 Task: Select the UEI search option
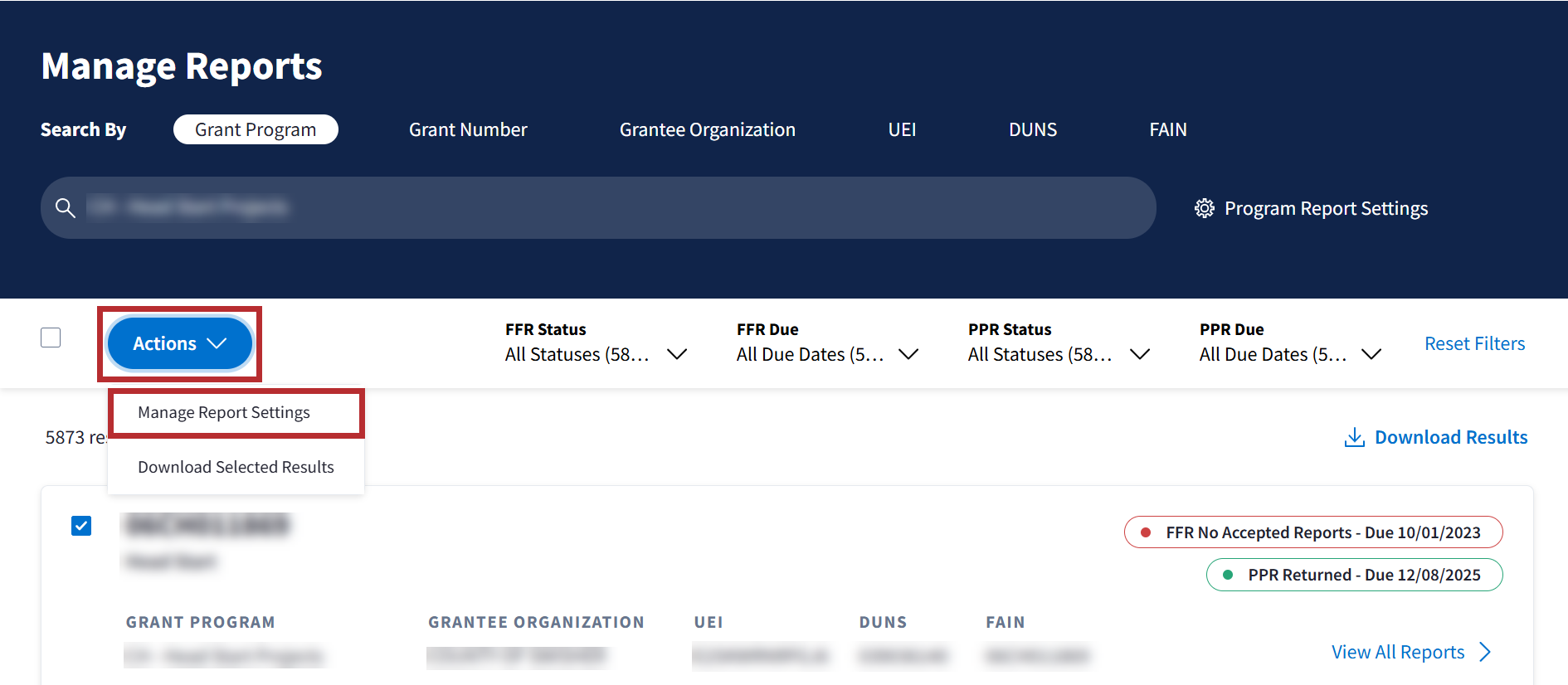pyautogui.click(x=902, y=130)
